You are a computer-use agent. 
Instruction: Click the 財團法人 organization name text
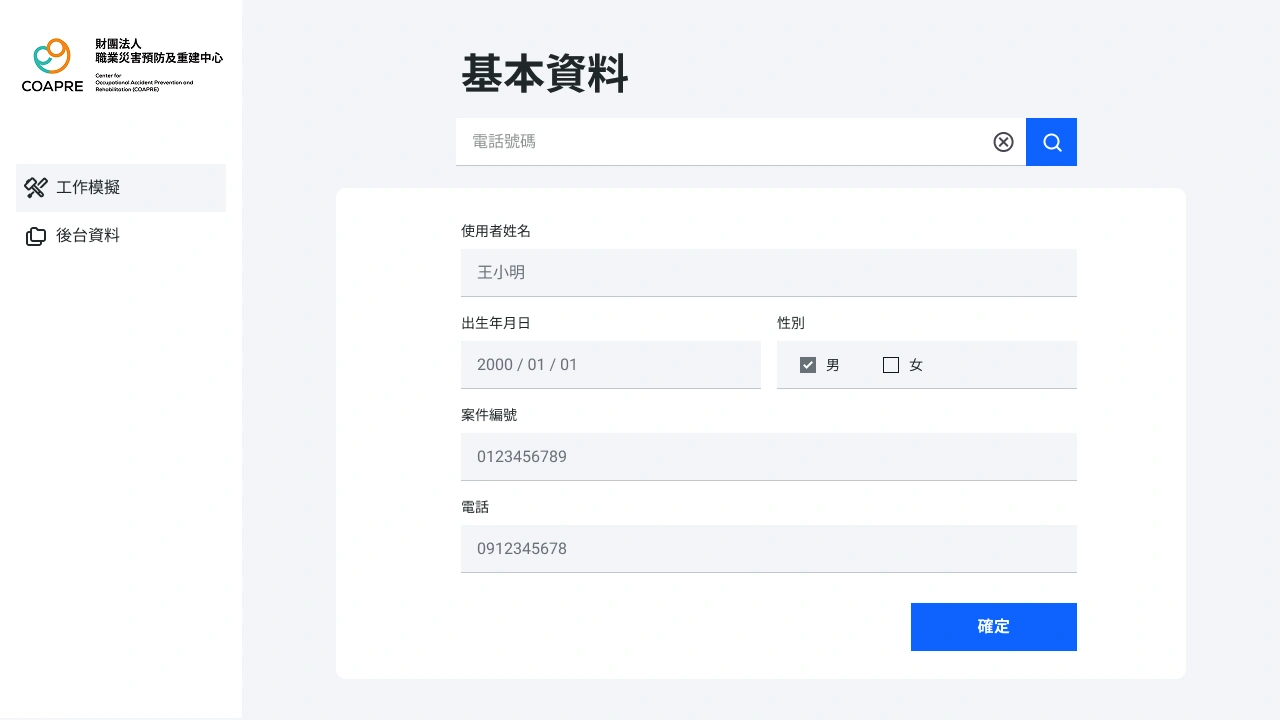(x=118, y=44)
